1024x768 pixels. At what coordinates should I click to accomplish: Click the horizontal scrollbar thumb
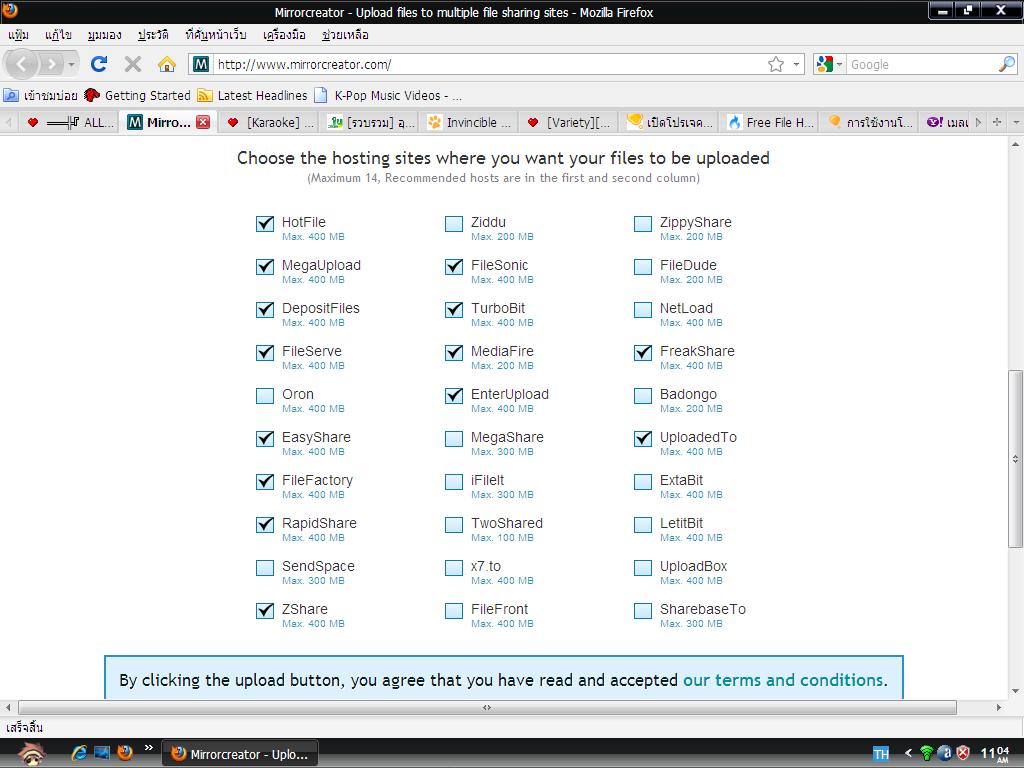click(x=487, y=707)
